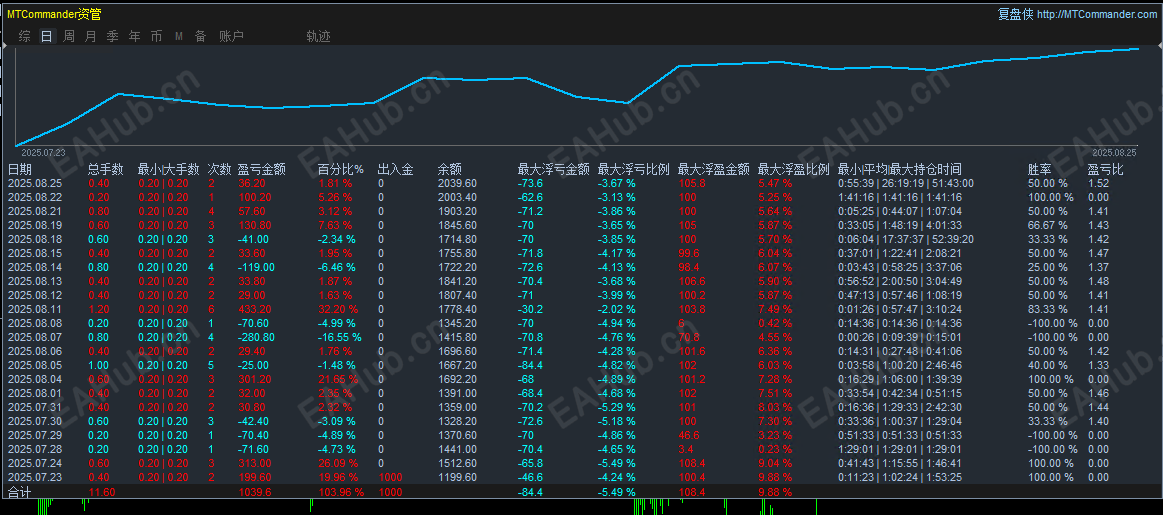Screen dimensions: 1163x515
Task: Click the MTCommander资管 title text
Action: coord(54,14)
